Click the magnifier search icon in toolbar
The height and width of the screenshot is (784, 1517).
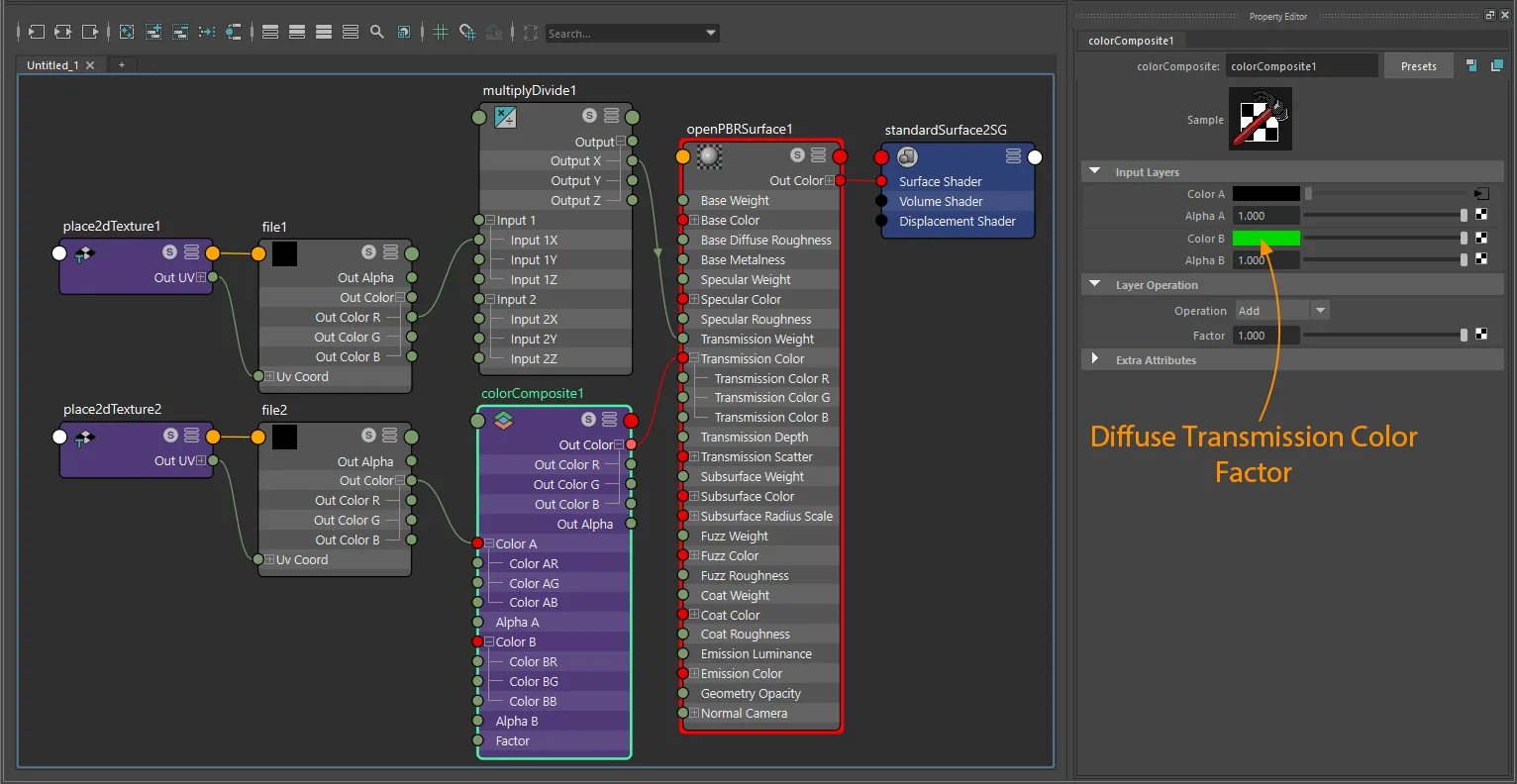(377, 33)
